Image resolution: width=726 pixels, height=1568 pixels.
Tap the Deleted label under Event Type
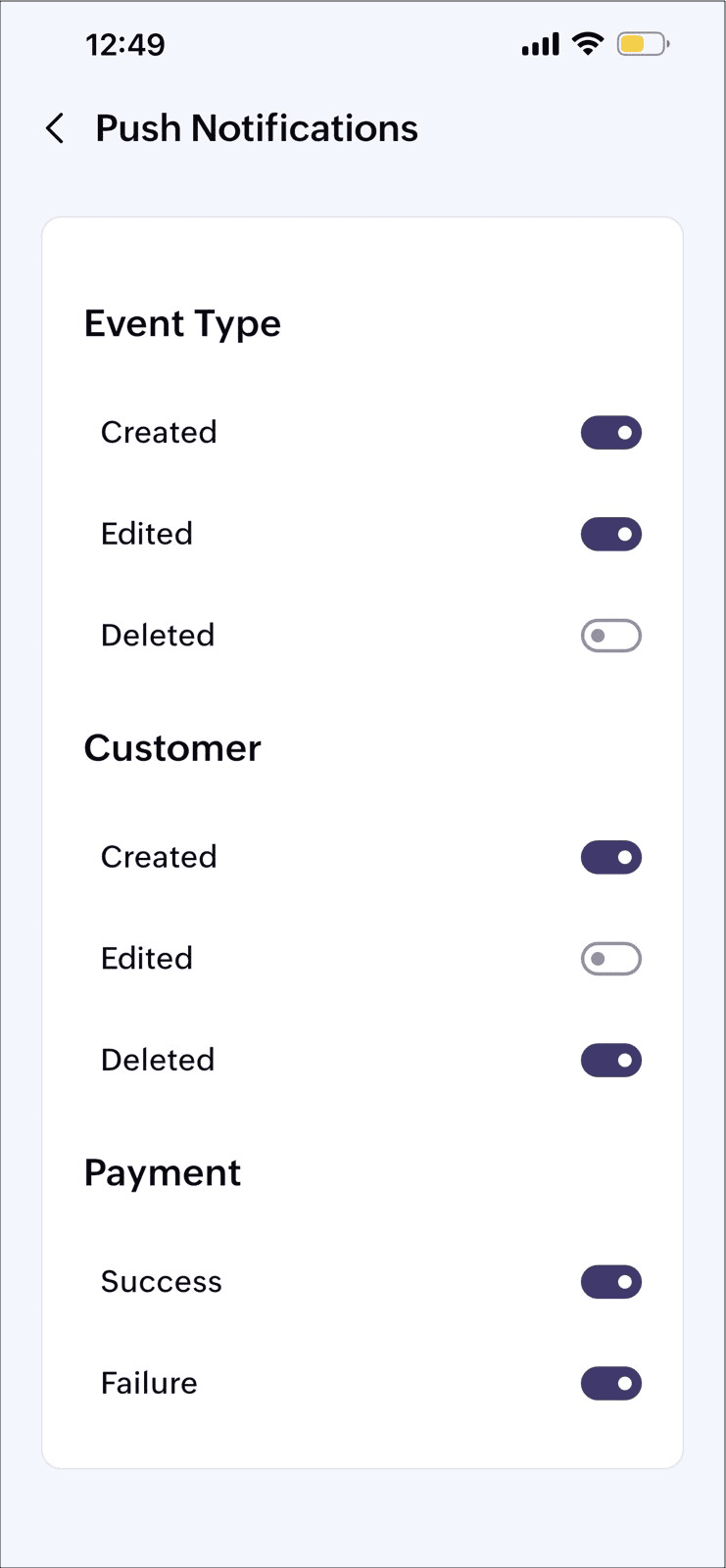pos(158,636)
